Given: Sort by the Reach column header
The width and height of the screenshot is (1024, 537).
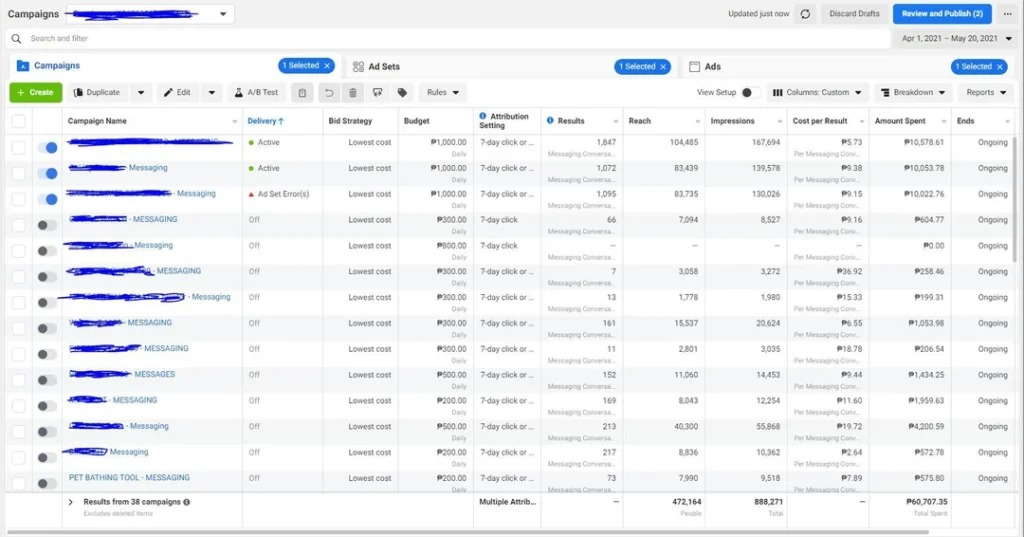Looking at the screenshot, I should pos(639,121).
